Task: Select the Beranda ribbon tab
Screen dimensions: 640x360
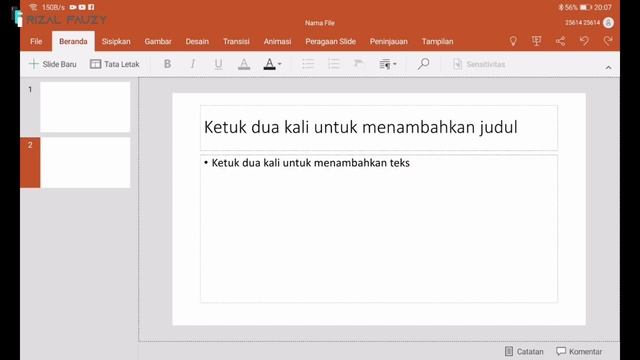Action: [x=73, y=42]
